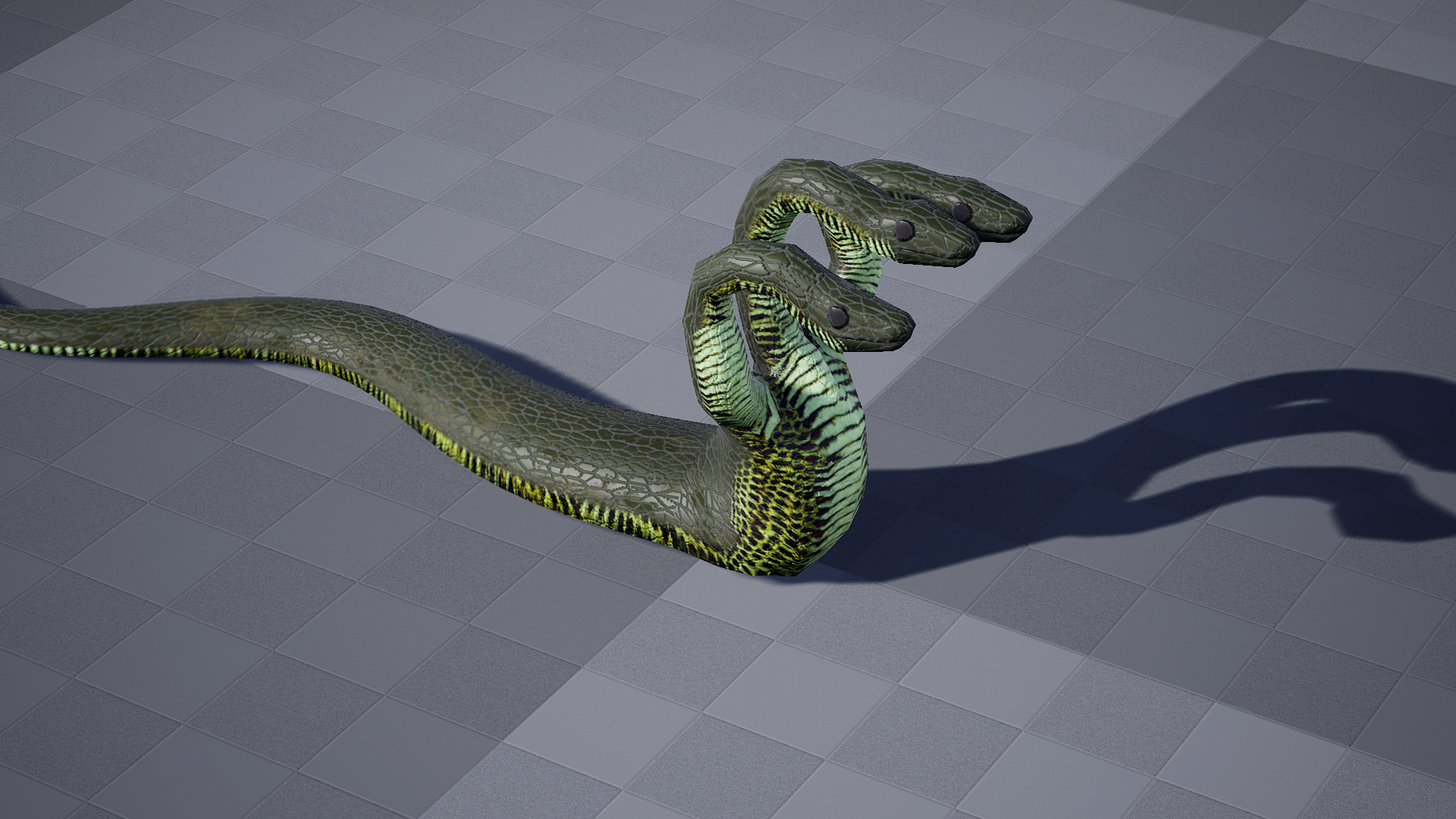This screenshot has width=1456, height=819.
Task: Click the farthest snake head's eye
Action: [x=962, y=212]
